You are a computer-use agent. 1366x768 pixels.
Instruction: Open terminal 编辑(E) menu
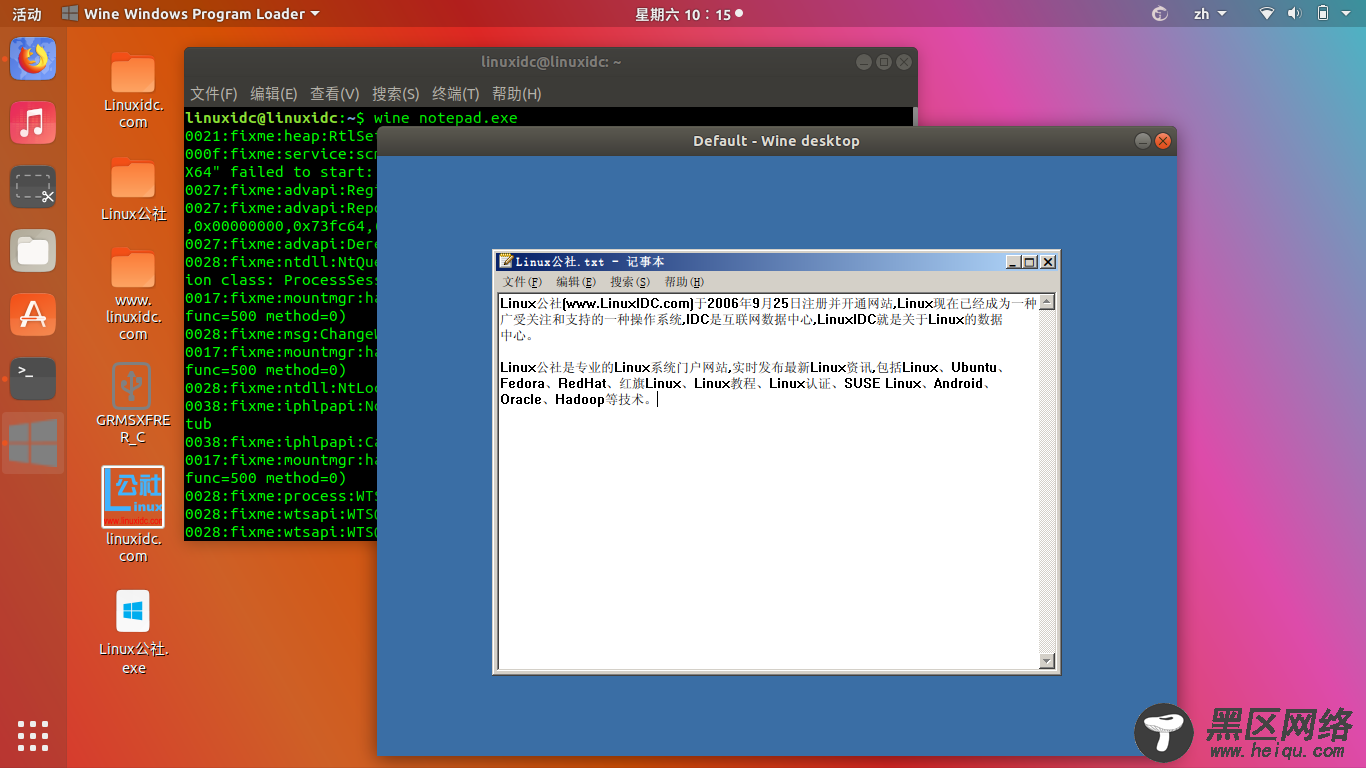point(274,93)
